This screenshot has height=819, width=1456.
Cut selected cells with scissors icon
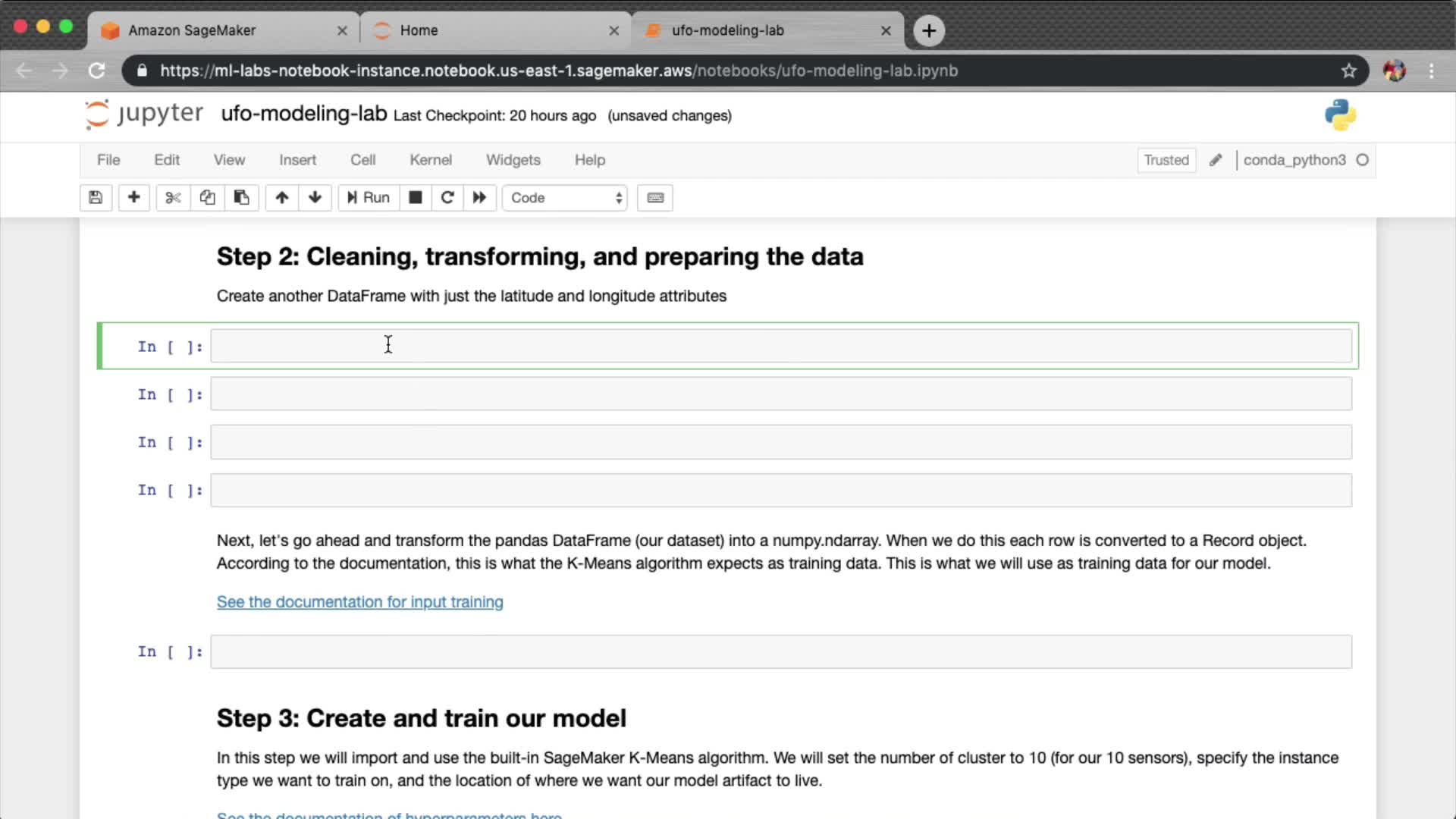173,198
